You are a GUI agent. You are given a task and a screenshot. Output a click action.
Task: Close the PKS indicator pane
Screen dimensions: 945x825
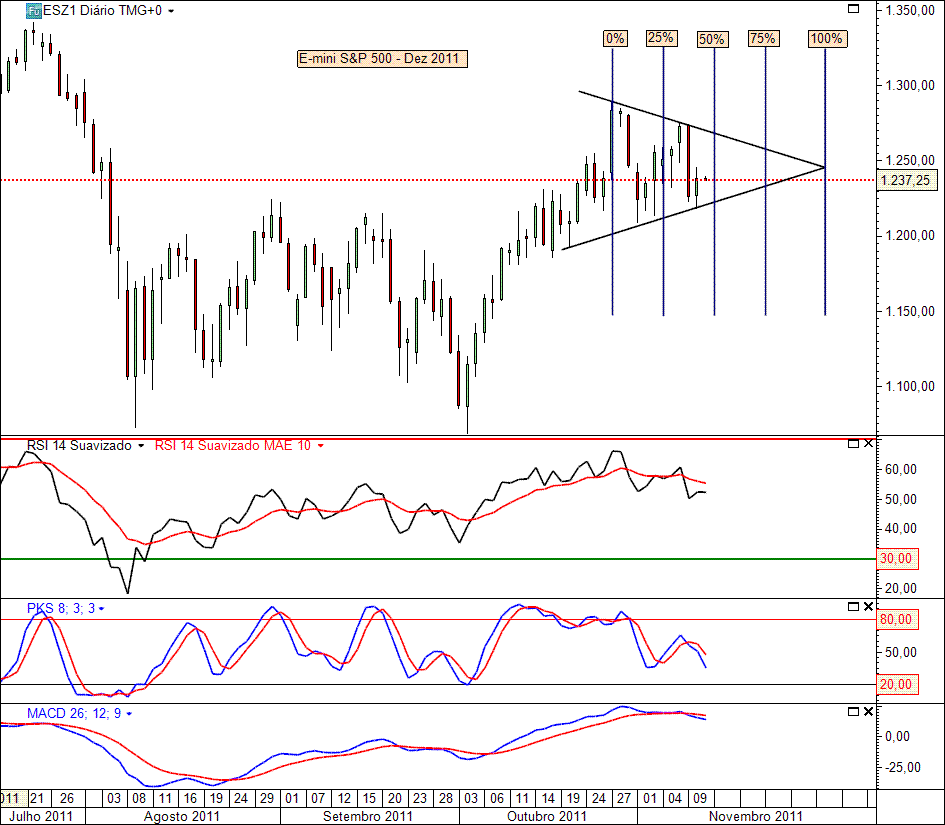click(x=868, y=607)
